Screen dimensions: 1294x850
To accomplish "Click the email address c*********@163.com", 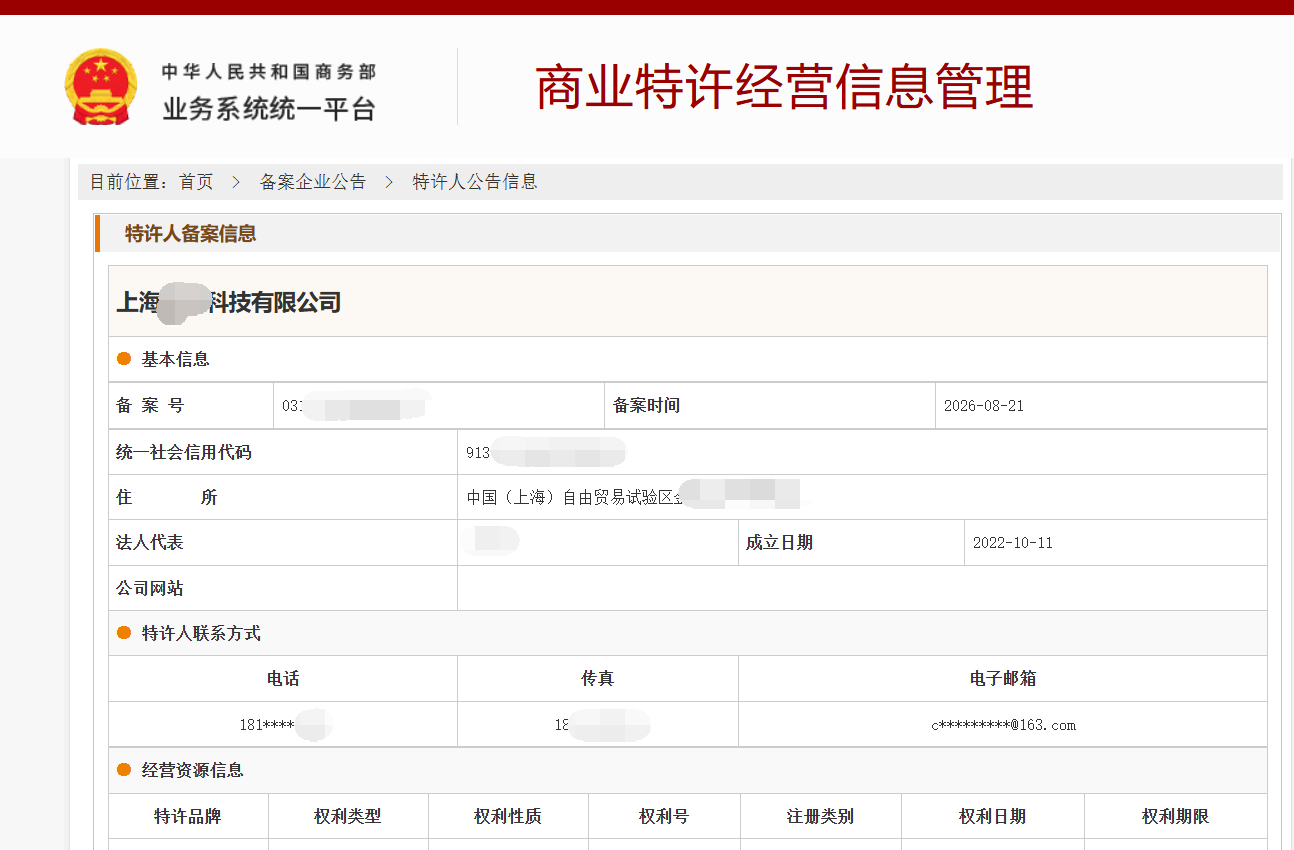I will click(1003, 725).
